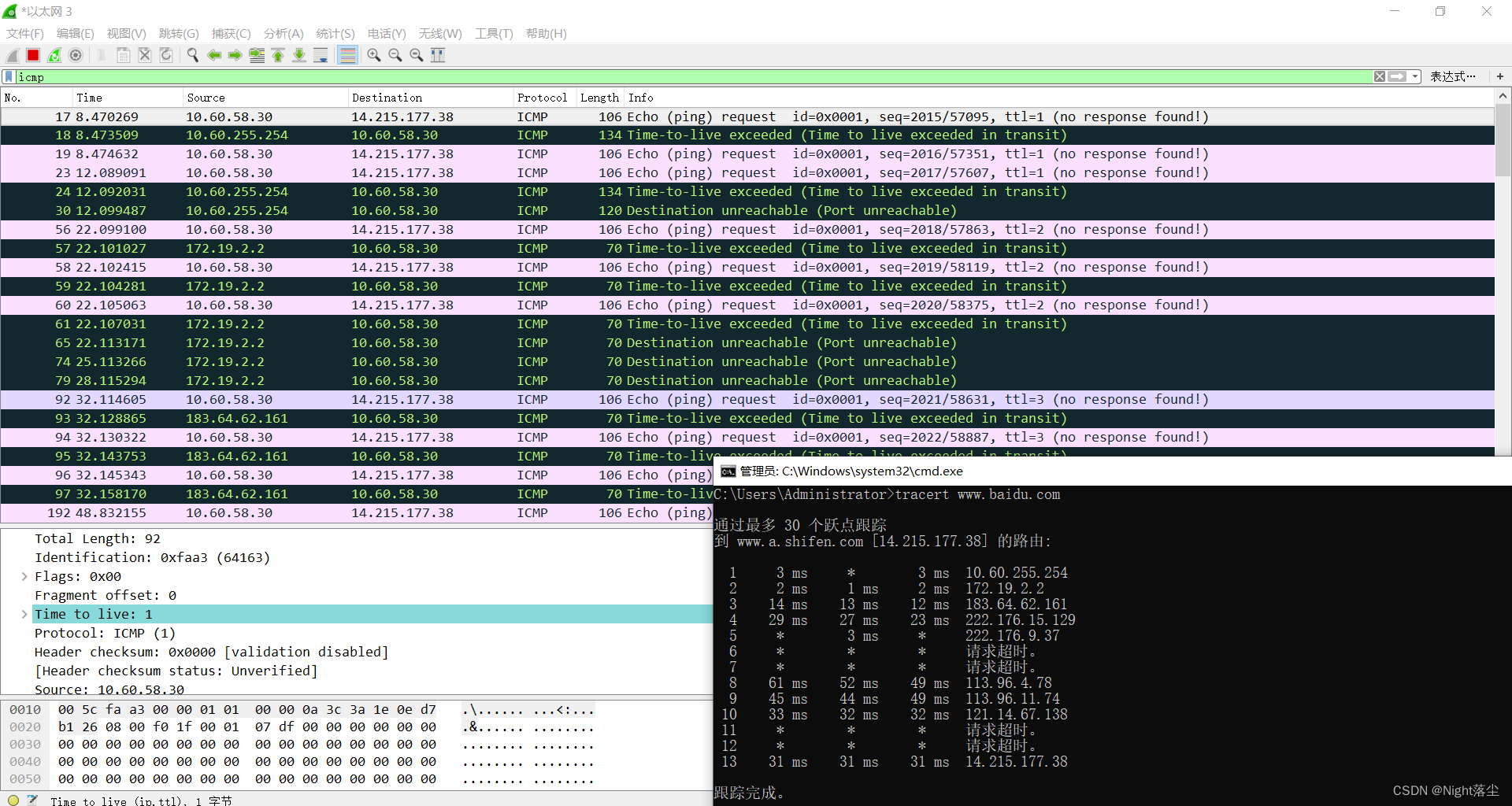Toggle auto-scroll during live capture
The width and height of the screenshot is (1512, 806).
pos(321,55)
